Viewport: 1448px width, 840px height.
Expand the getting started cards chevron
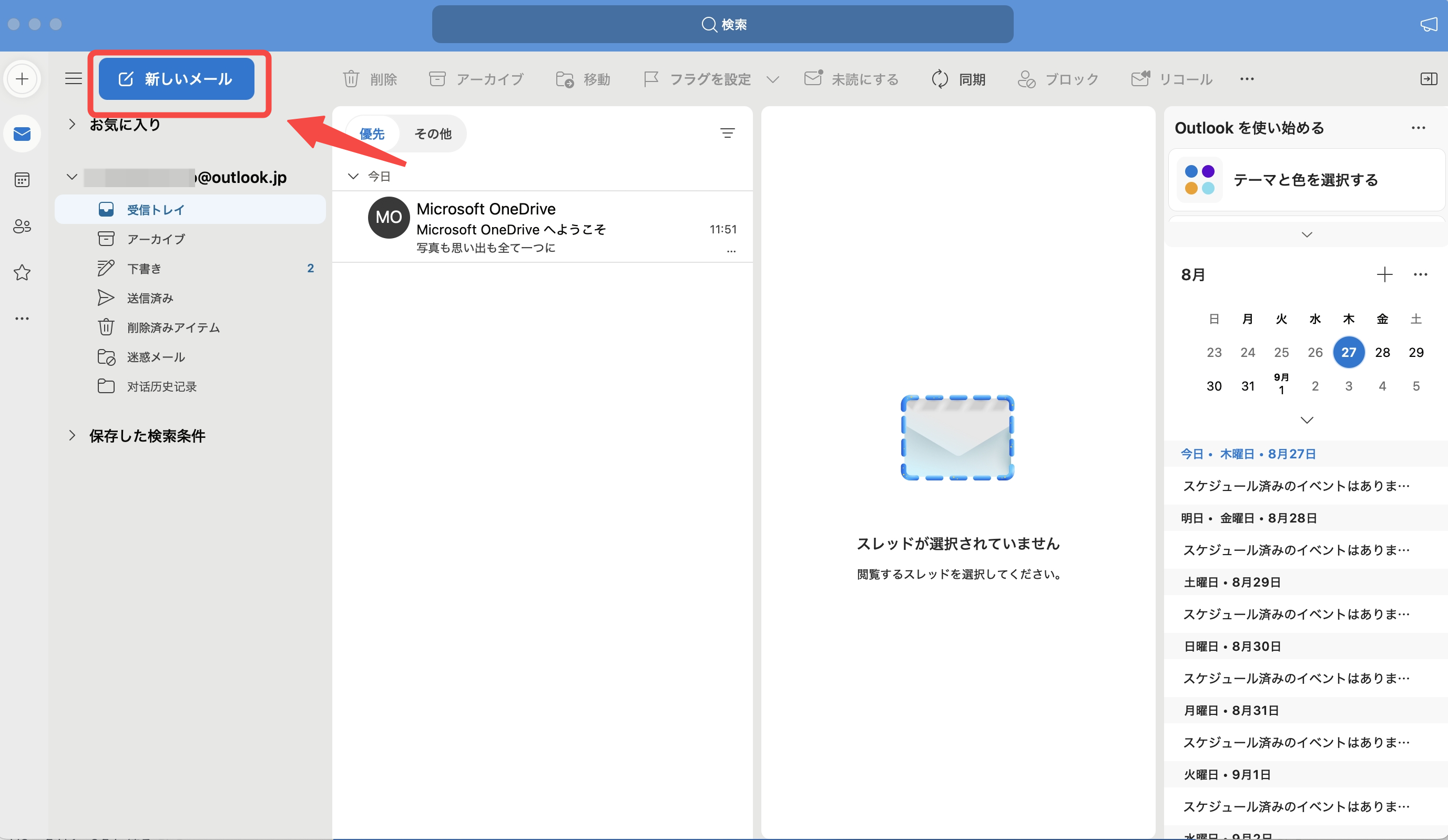point(1307,234)
